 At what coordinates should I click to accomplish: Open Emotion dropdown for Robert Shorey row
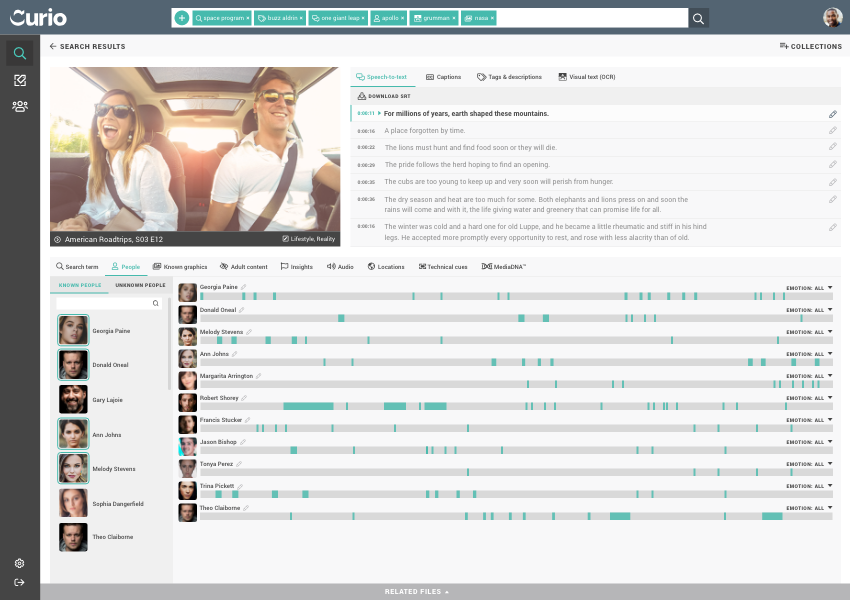[x=829, y=397]
